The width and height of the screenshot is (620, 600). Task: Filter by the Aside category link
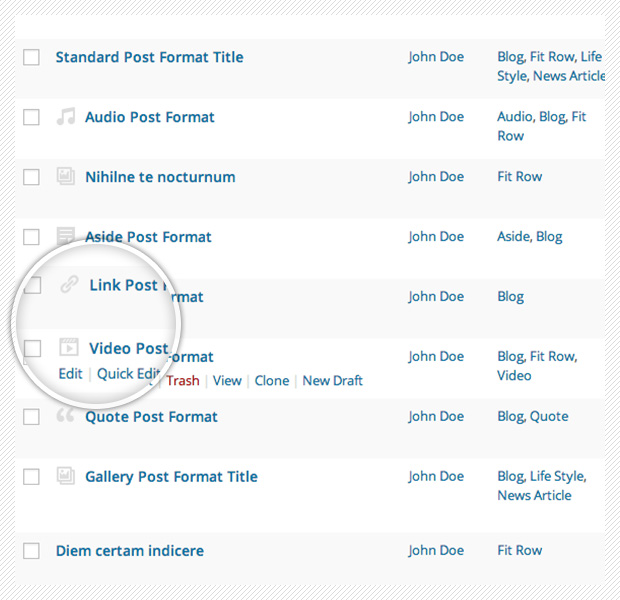(x=514, y=237)
